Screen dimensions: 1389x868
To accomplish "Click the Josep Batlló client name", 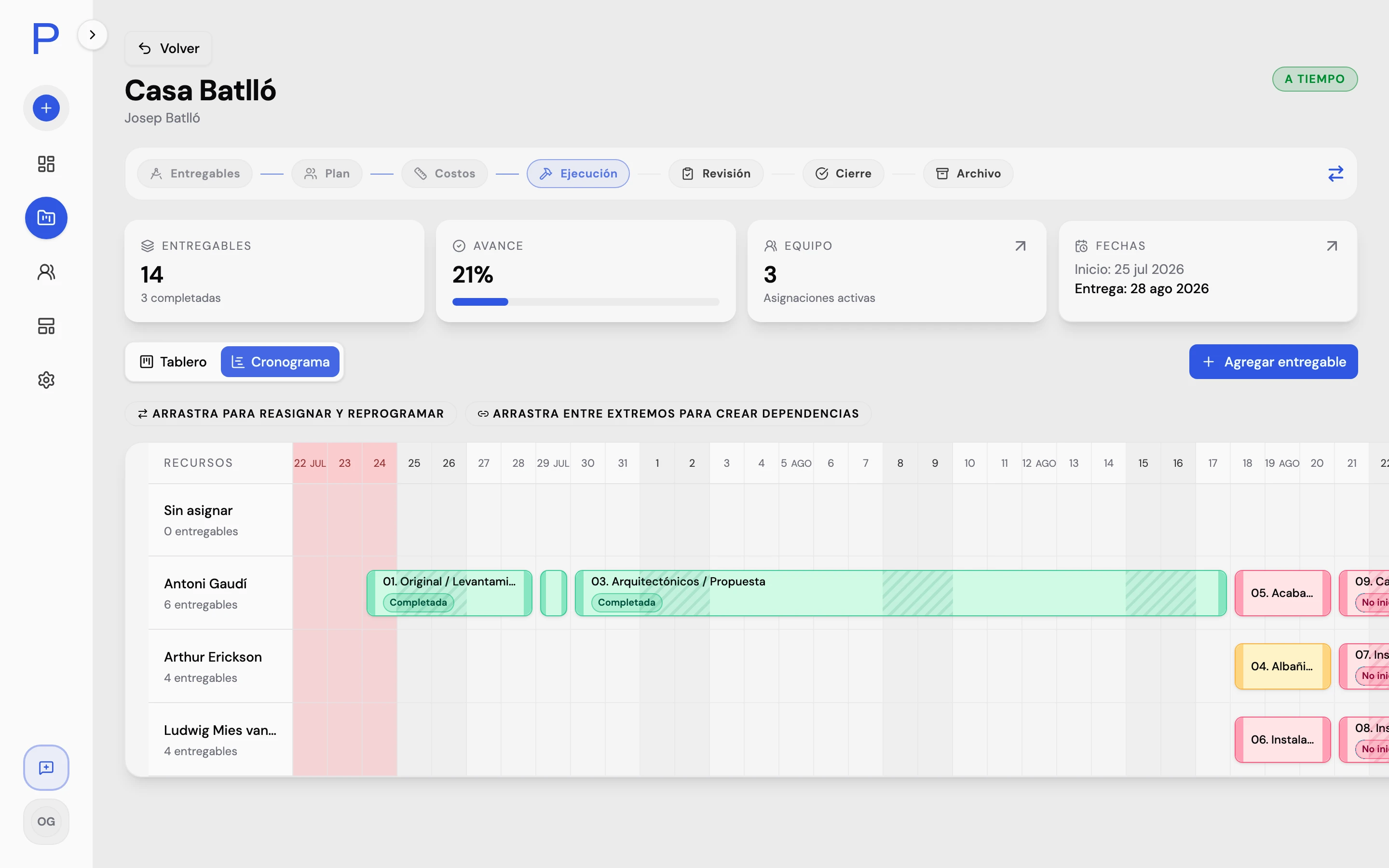I will pos(163,118).
